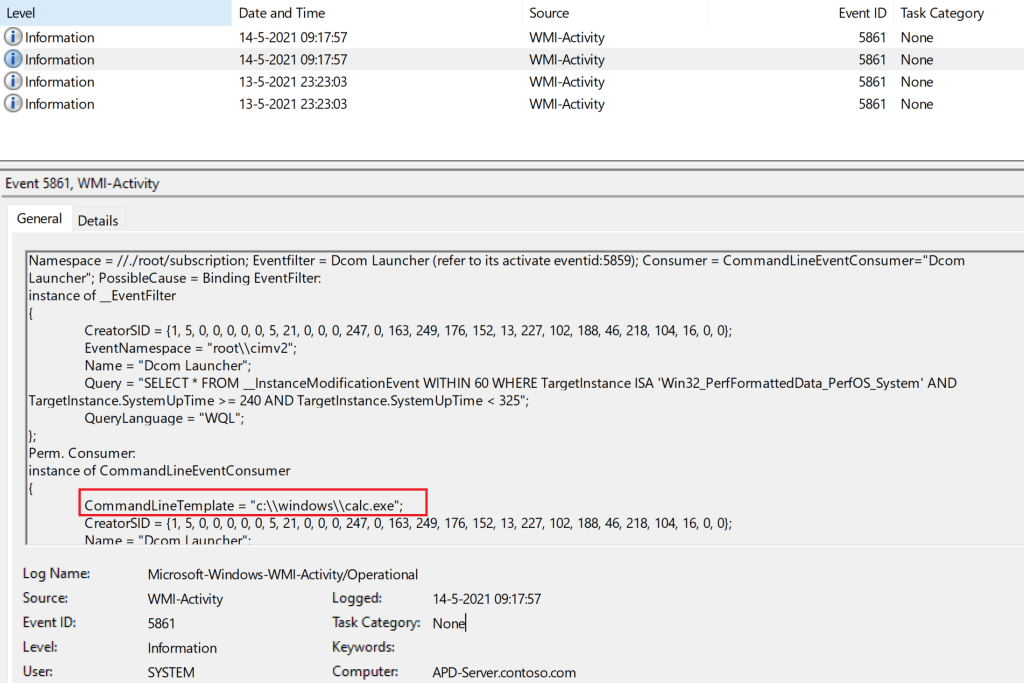Click the Source column header
Viewport: 1024px width, 683px height.
549,13
